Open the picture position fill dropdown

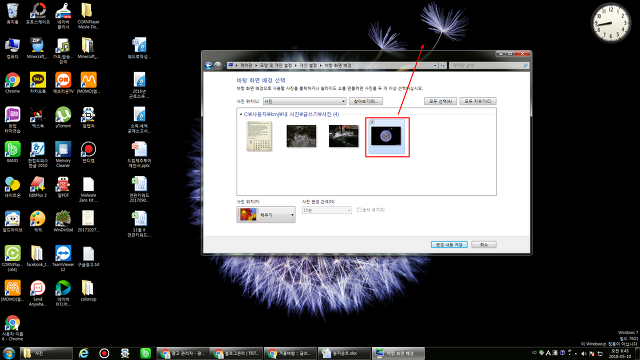tap(266, 215)
